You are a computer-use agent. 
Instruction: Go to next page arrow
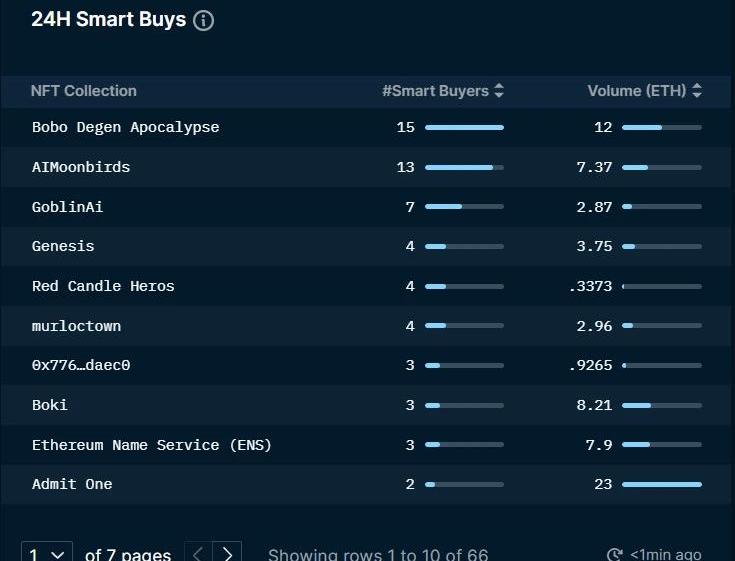pyautogui.click(x=228, y=553)
